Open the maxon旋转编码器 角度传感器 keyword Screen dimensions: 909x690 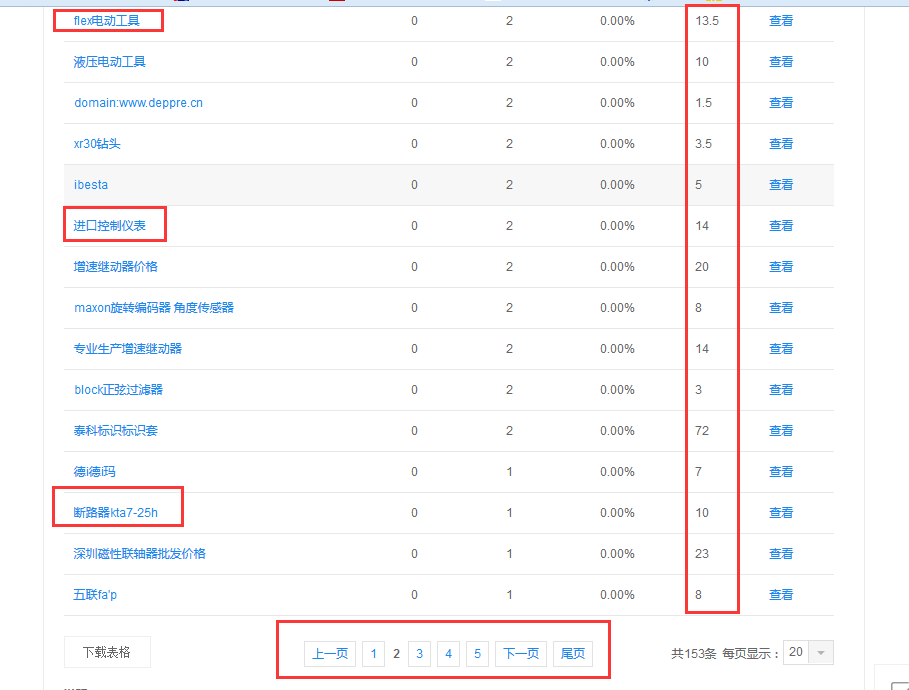pyautogui.click(x=154, y=308)
